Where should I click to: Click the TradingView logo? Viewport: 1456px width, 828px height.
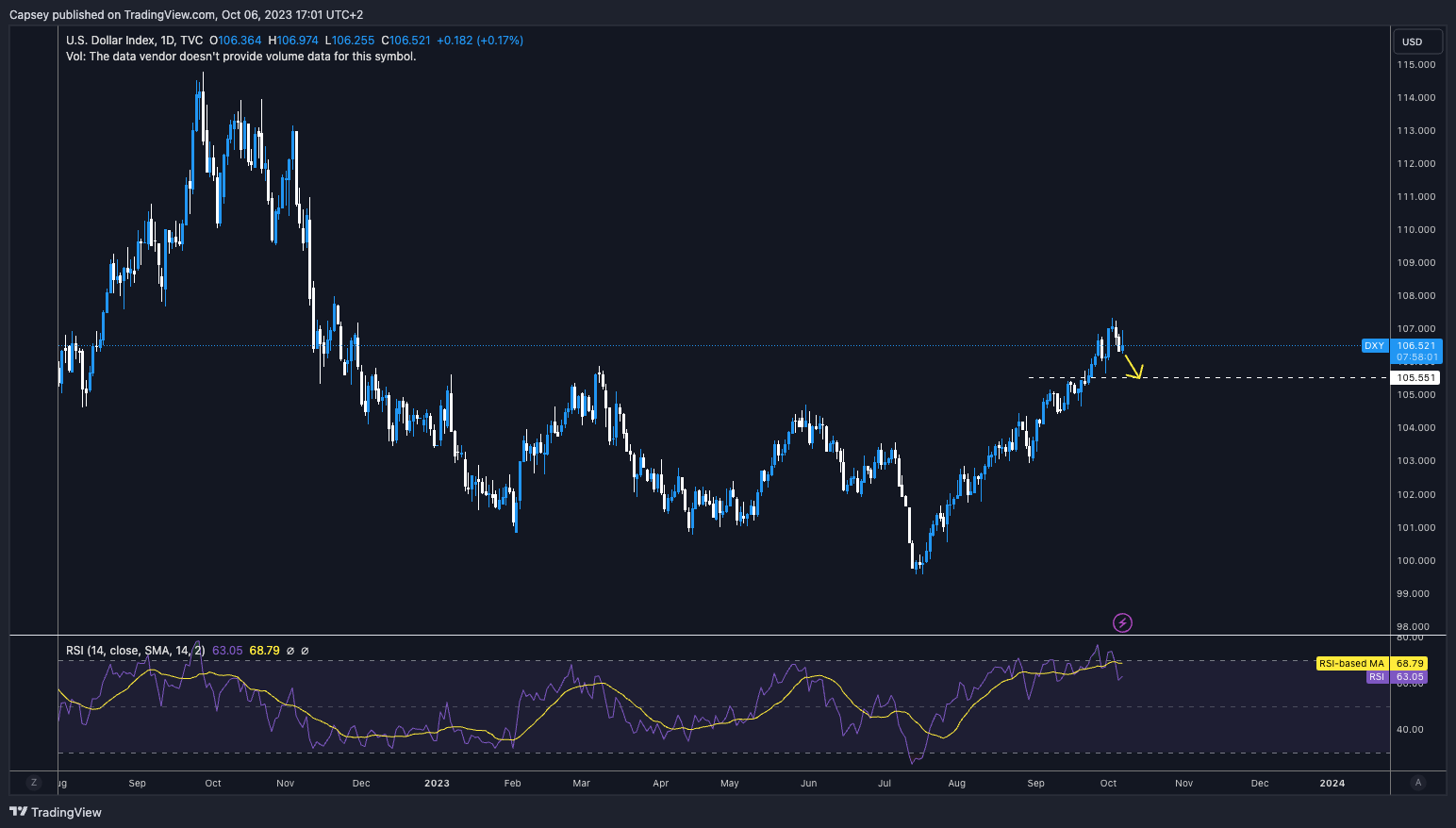56,812
